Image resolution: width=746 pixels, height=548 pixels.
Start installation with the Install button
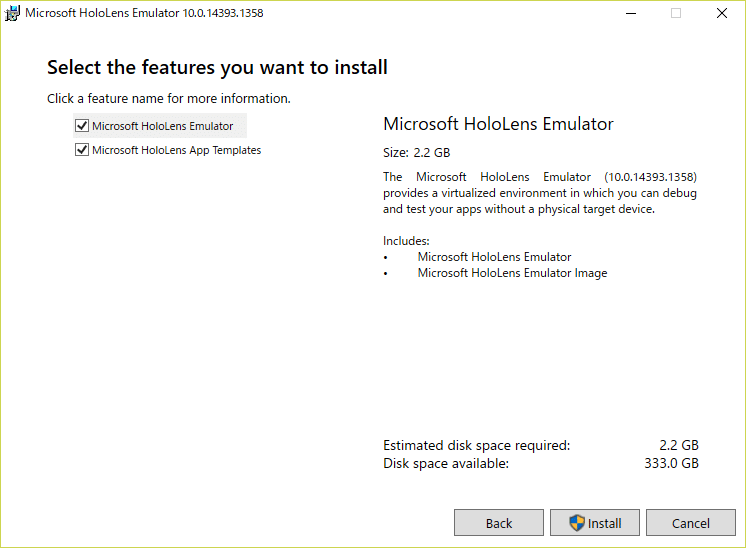pos(595,523)
